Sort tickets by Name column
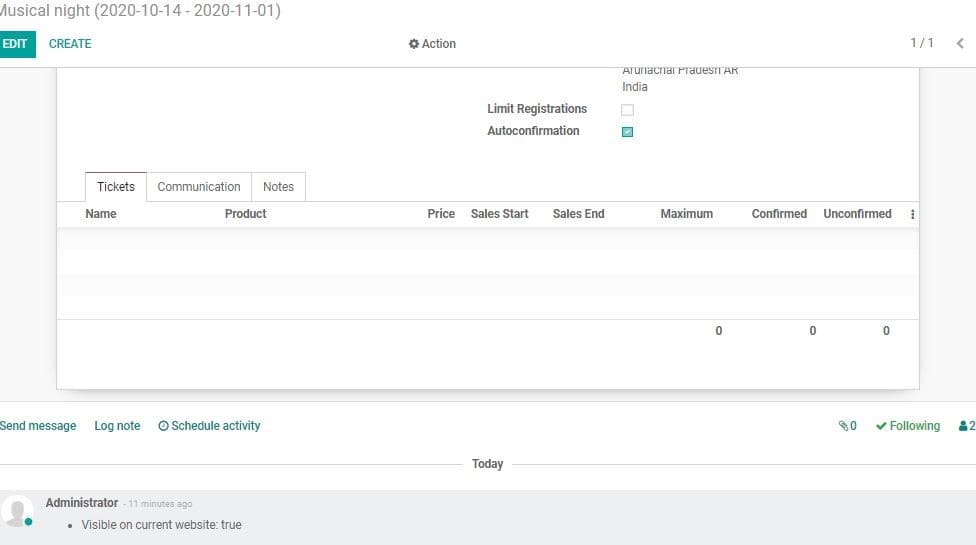Image resolution: width=976 pixels, height=545 pixels. tap(101, 214)
